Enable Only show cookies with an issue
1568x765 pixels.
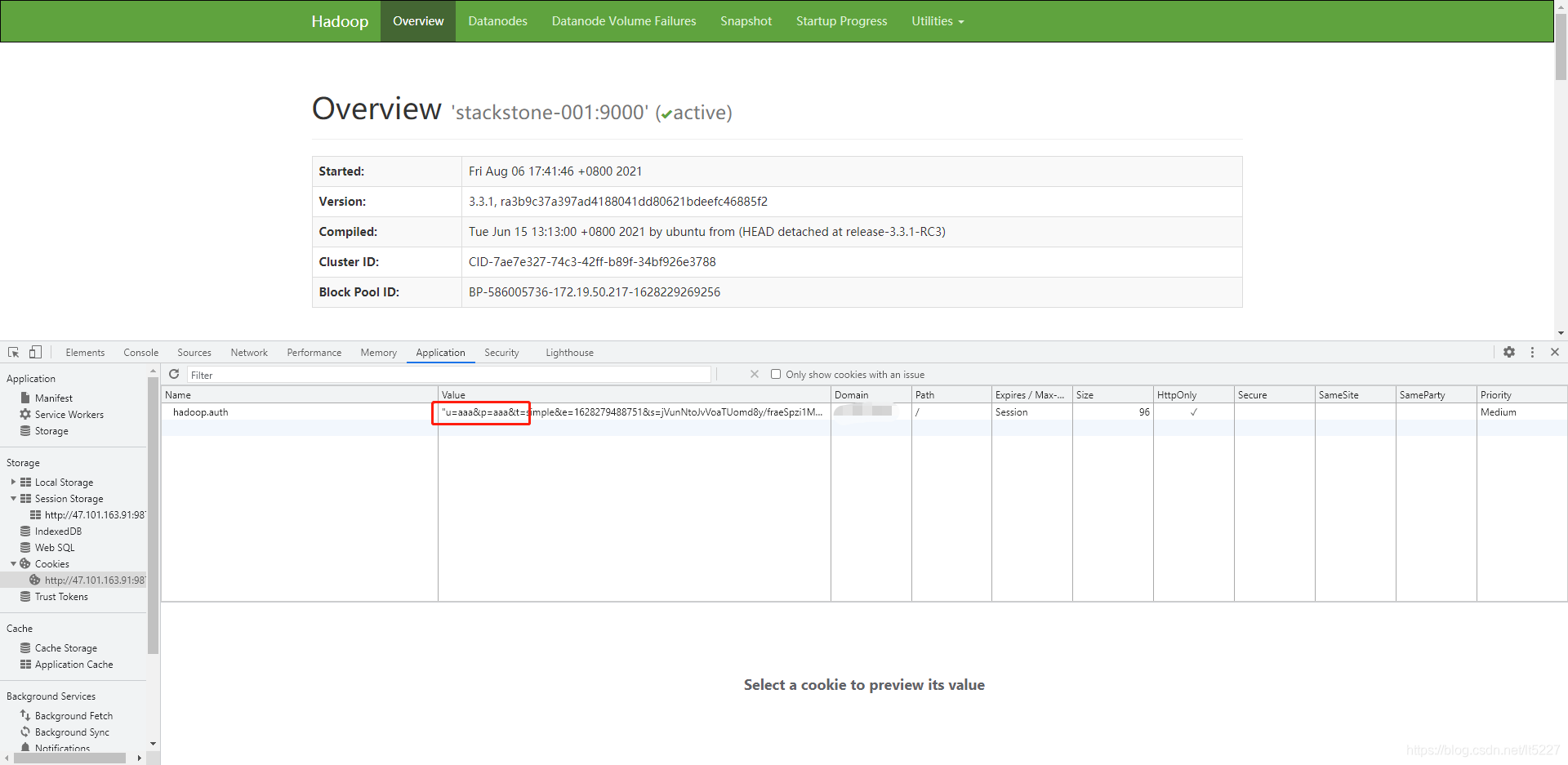776,374
